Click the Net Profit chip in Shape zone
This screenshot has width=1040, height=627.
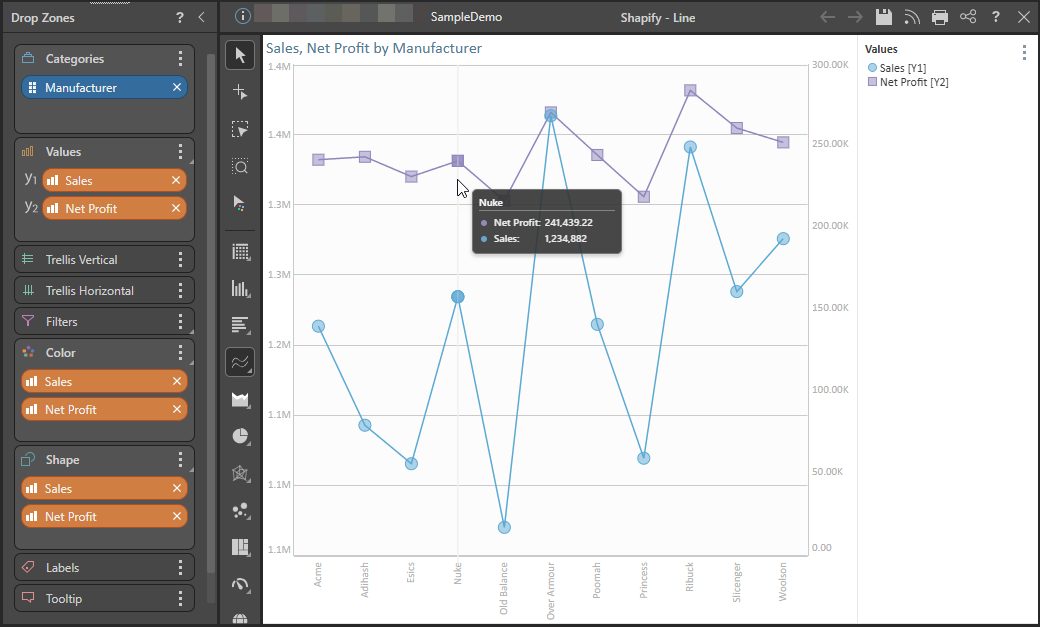tap(97, 517)
